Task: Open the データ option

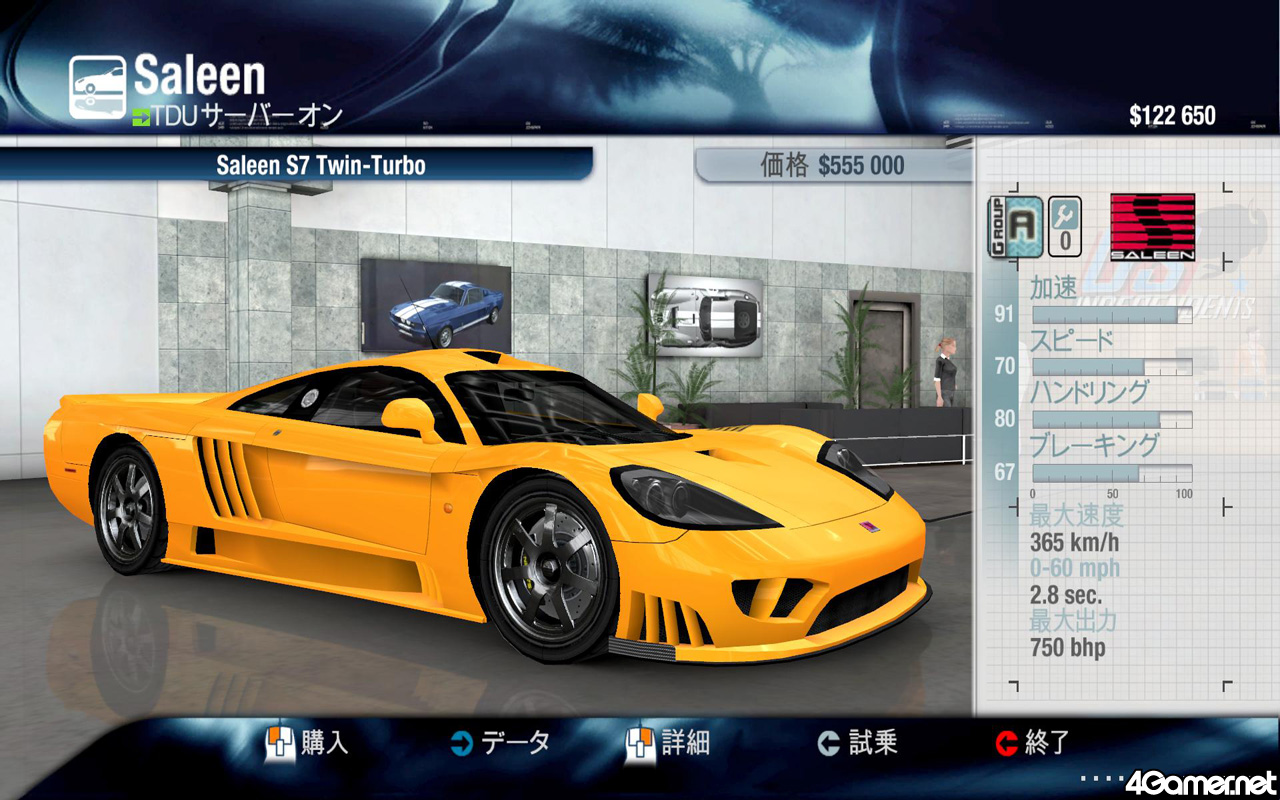Action: point(515,743)
